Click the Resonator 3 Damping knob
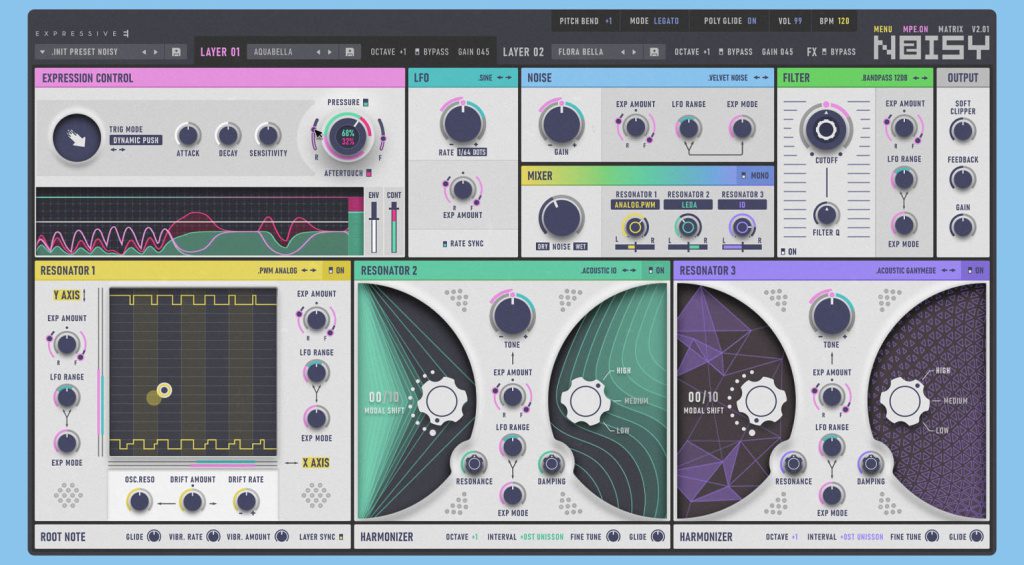The height and width of the screenshot is (565, 1024). pos(870,464)
